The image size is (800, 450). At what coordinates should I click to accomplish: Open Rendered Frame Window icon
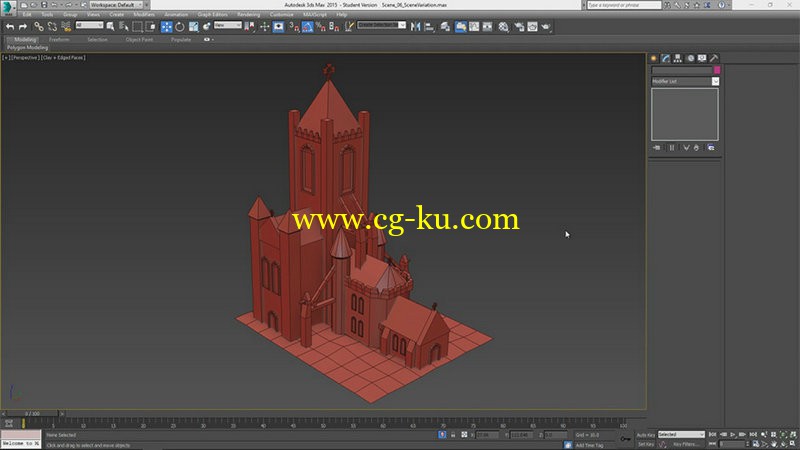532,27
